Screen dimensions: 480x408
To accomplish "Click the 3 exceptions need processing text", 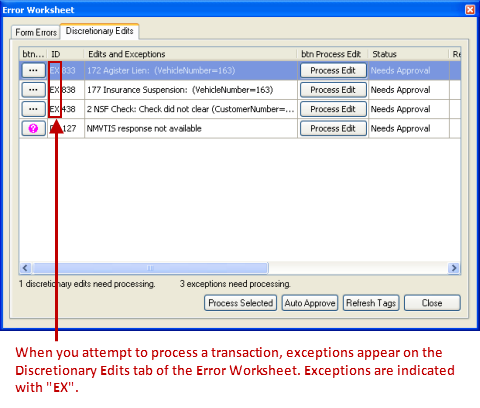I will point(235,284).
